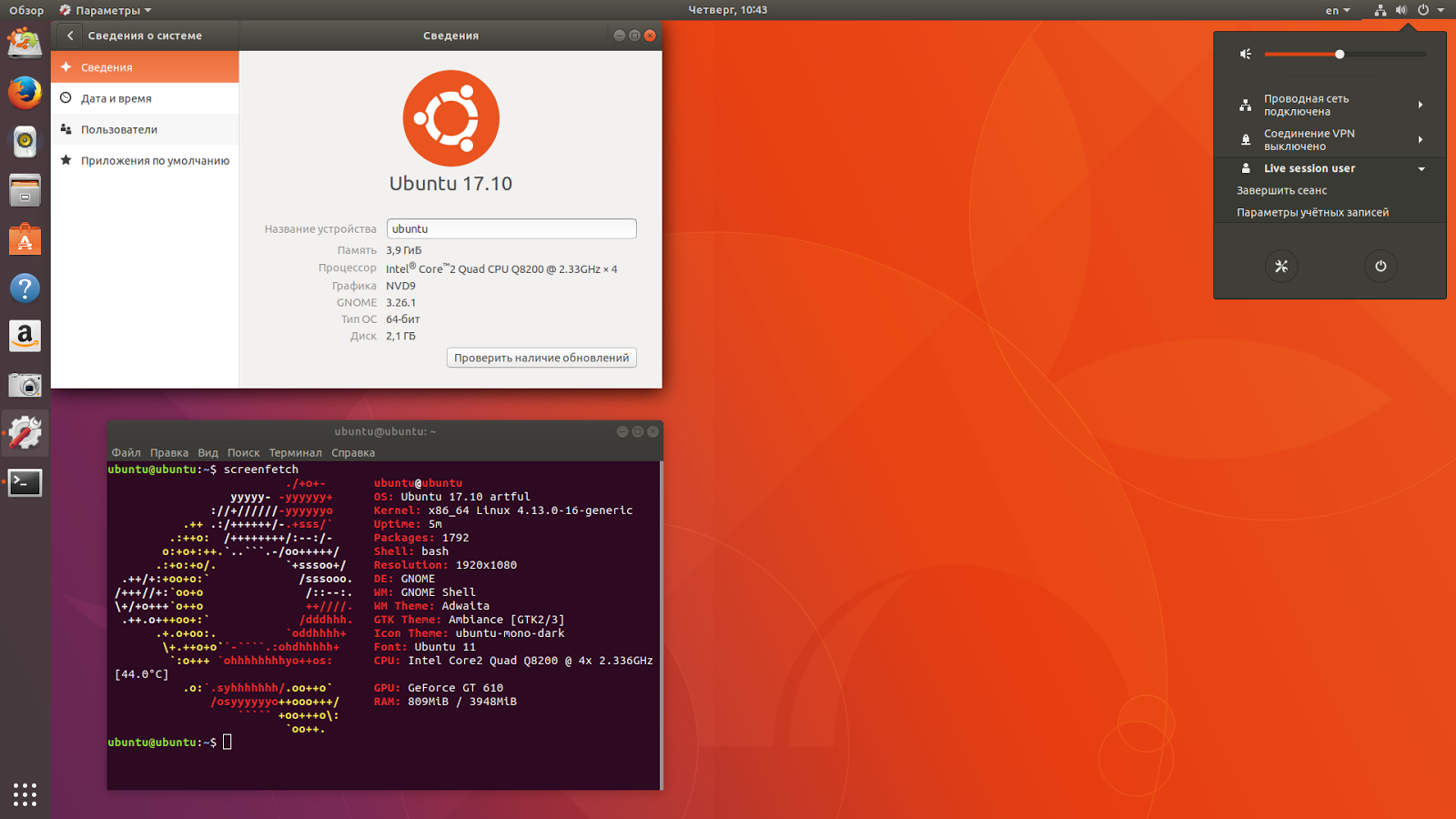Viewport: 1456px width, 819px height.
Task: Open Firefox from the dock
Action: click(25, 92)
